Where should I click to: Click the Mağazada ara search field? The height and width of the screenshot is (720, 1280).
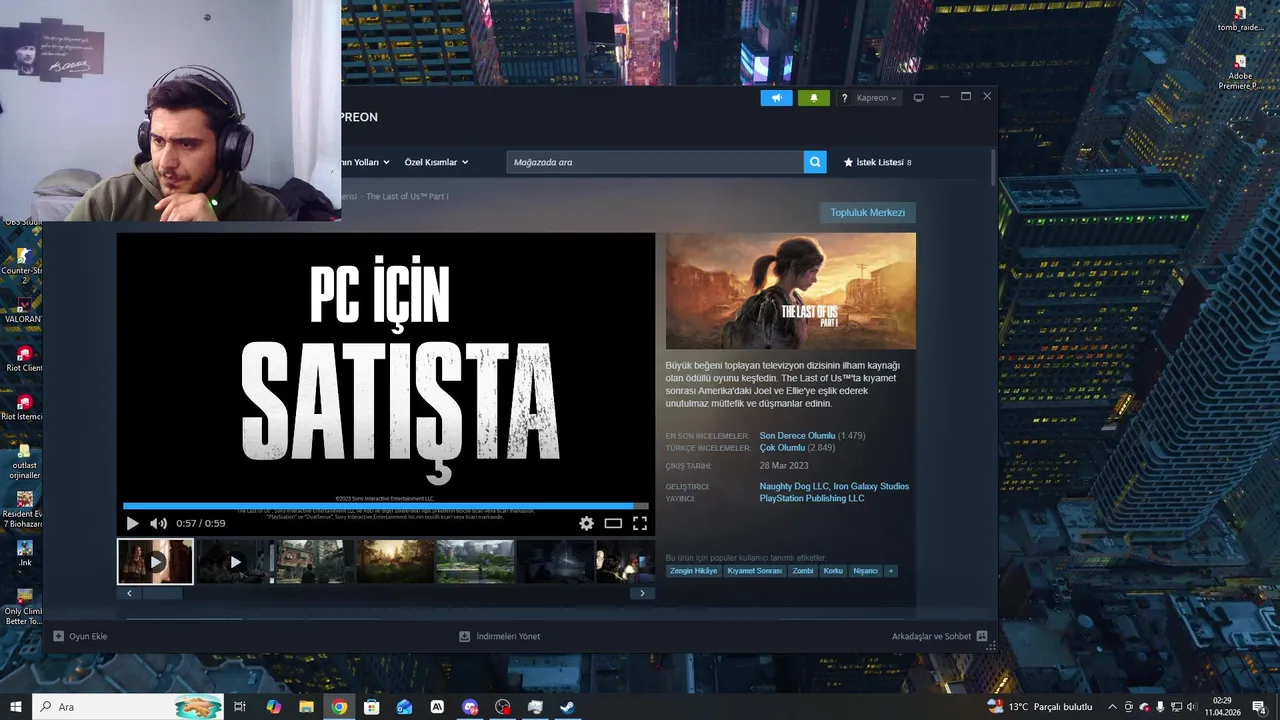click(655, 162)
